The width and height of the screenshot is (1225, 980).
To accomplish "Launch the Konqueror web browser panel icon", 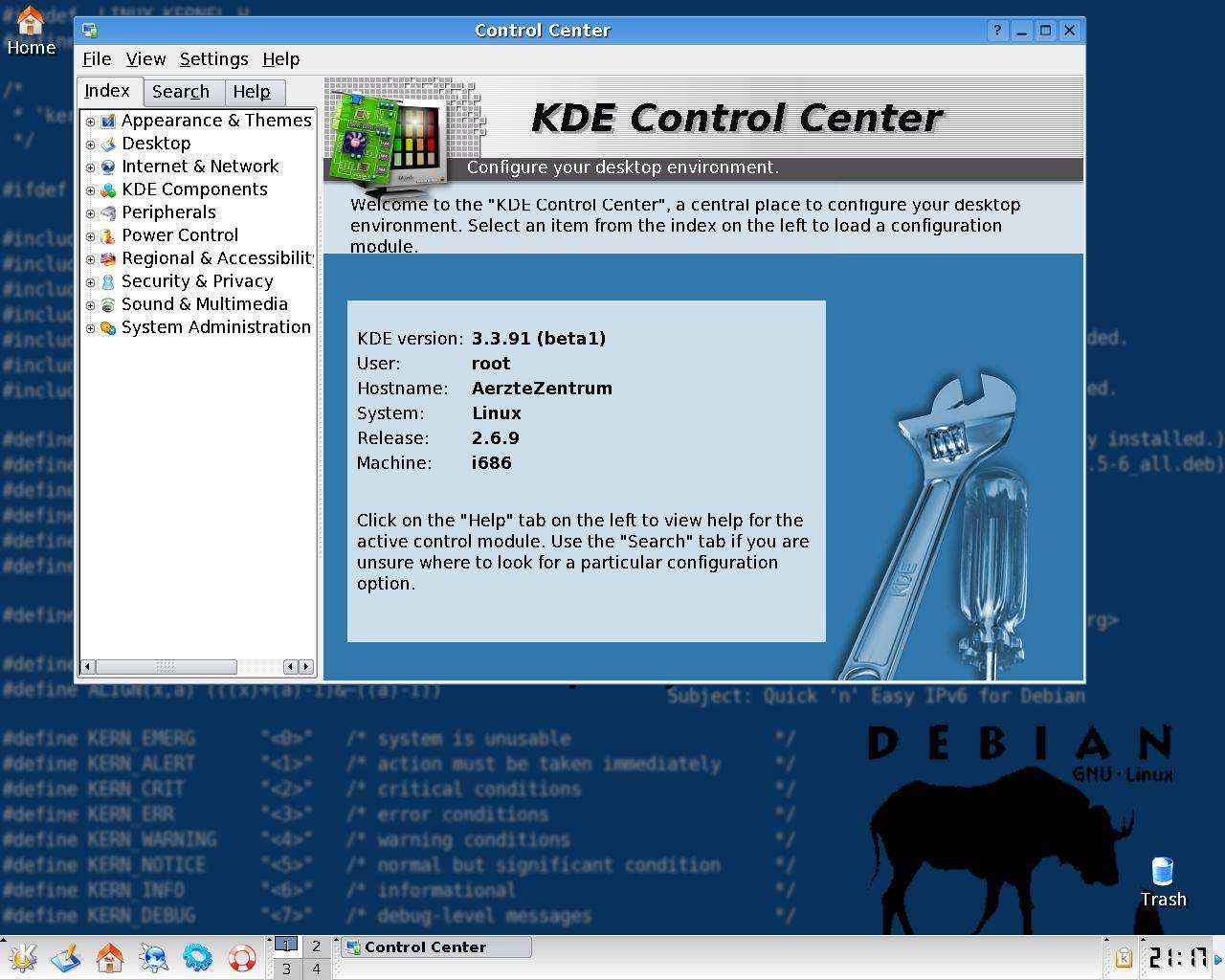I will coord(153,957).
